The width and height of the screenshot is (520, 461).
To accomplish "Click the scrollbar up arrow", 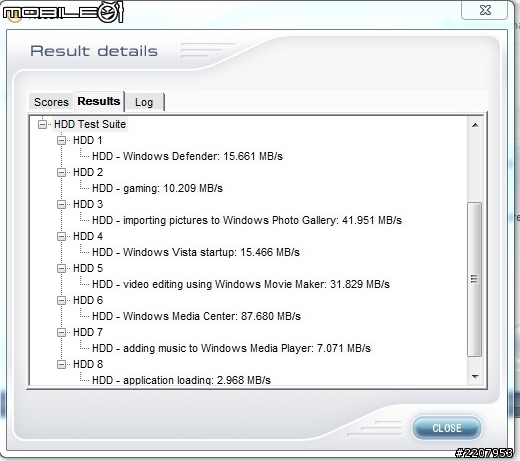I will tap(475, 125).
